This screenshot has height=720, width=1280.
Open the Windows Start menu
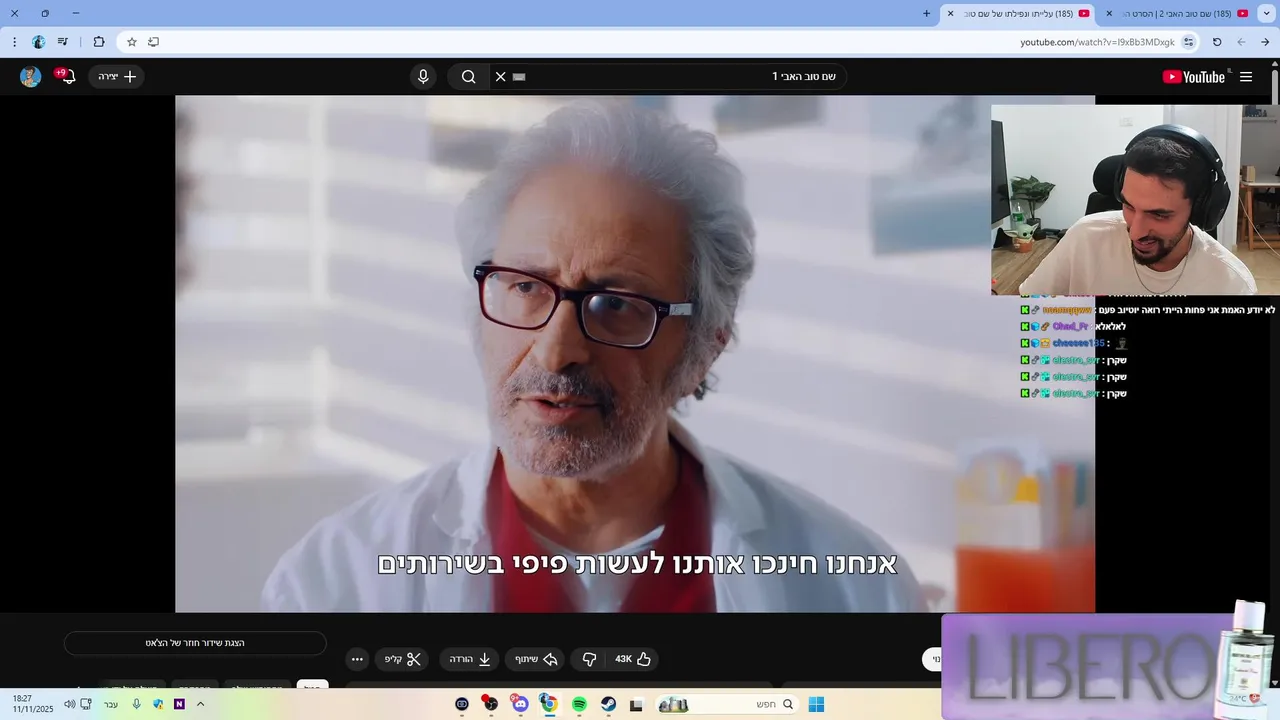[x=816, y=704]
